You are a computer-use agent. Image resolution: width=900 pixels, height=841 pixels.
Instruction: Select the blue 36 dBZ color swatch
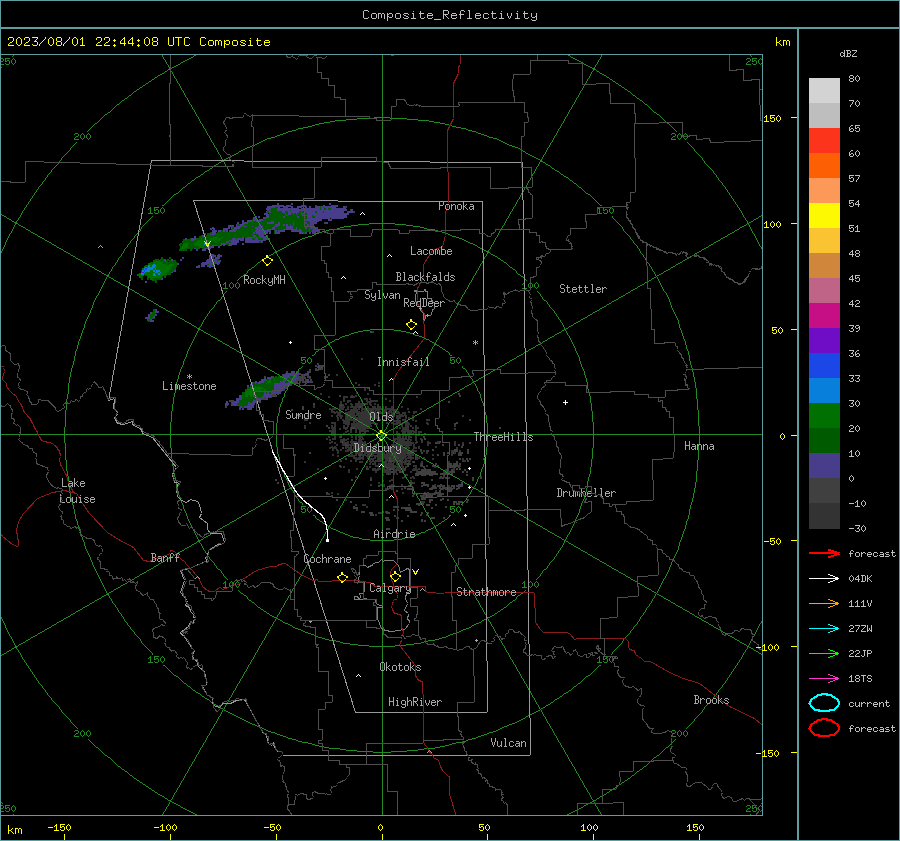(x=824, y=365)
